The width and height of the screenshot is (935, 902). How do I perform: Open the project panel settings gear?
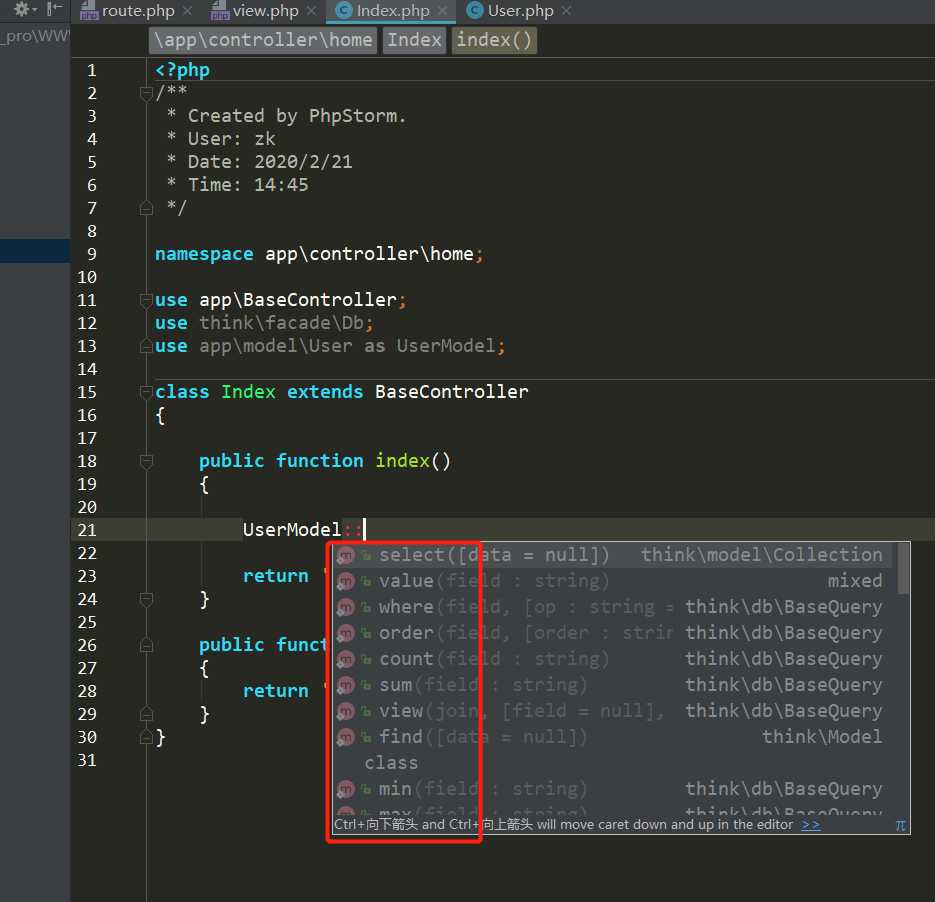point(21,9)
